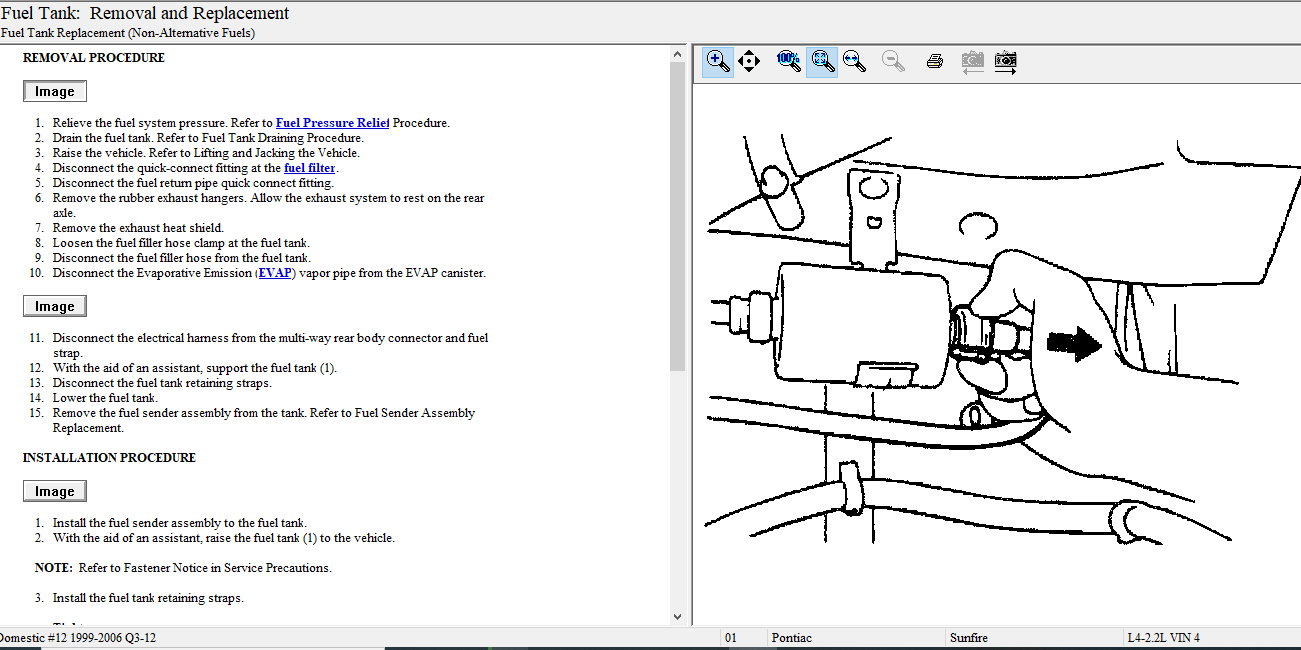Click status bar engine 'L4-2.2L VIN 4'
Viewport: 1301px width, 650px height.
tap(1163, 638)
